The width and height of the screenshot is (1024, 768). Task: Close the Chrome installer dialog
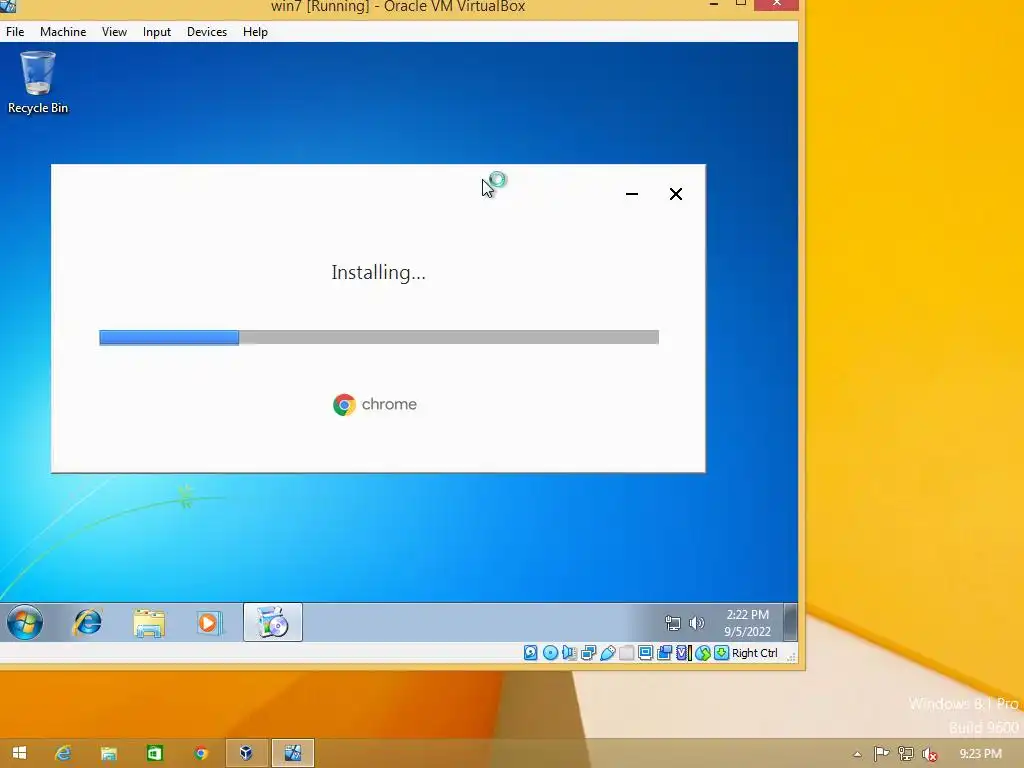click(x=676, y=194)
